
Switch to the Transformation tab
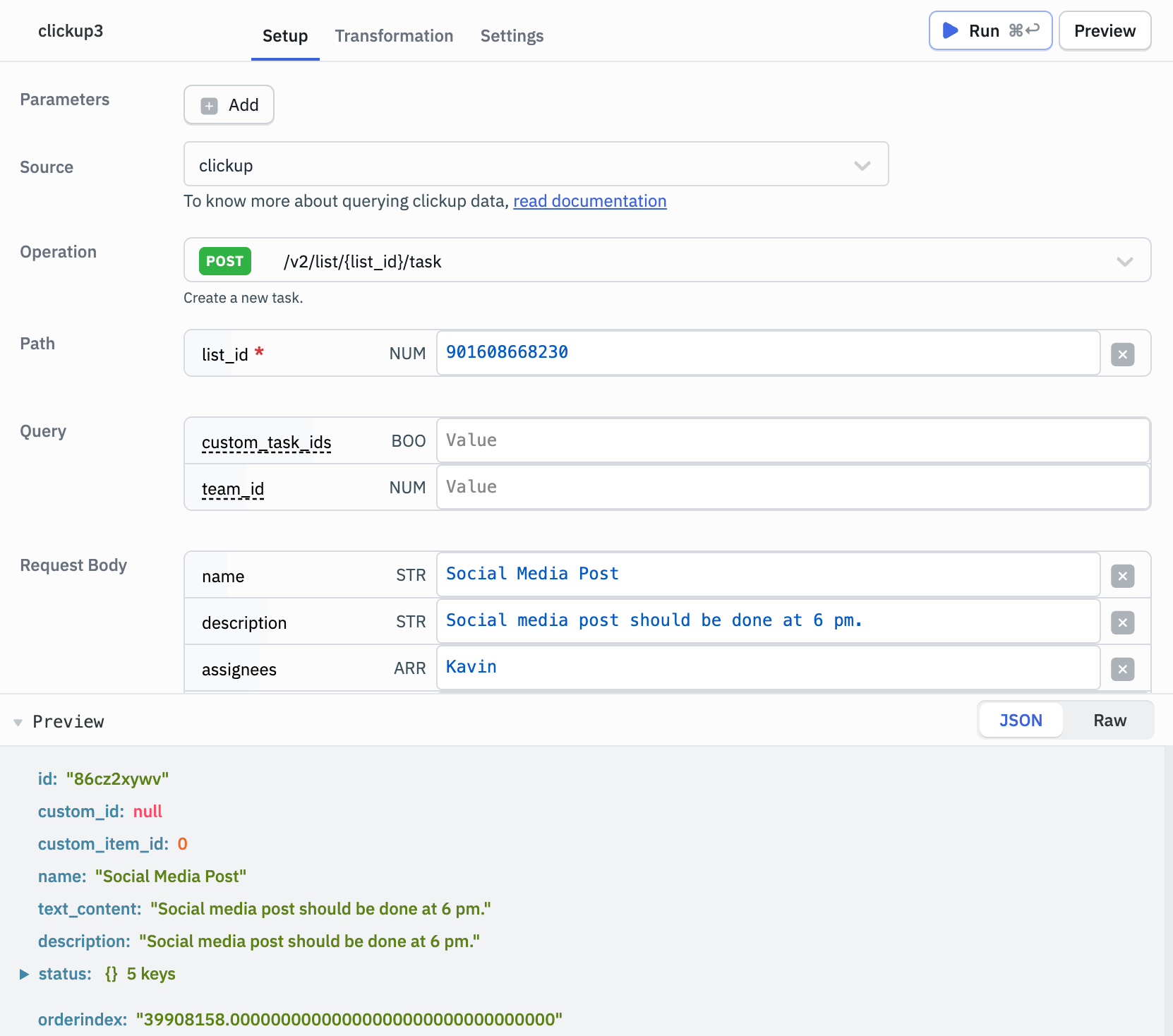394,35
